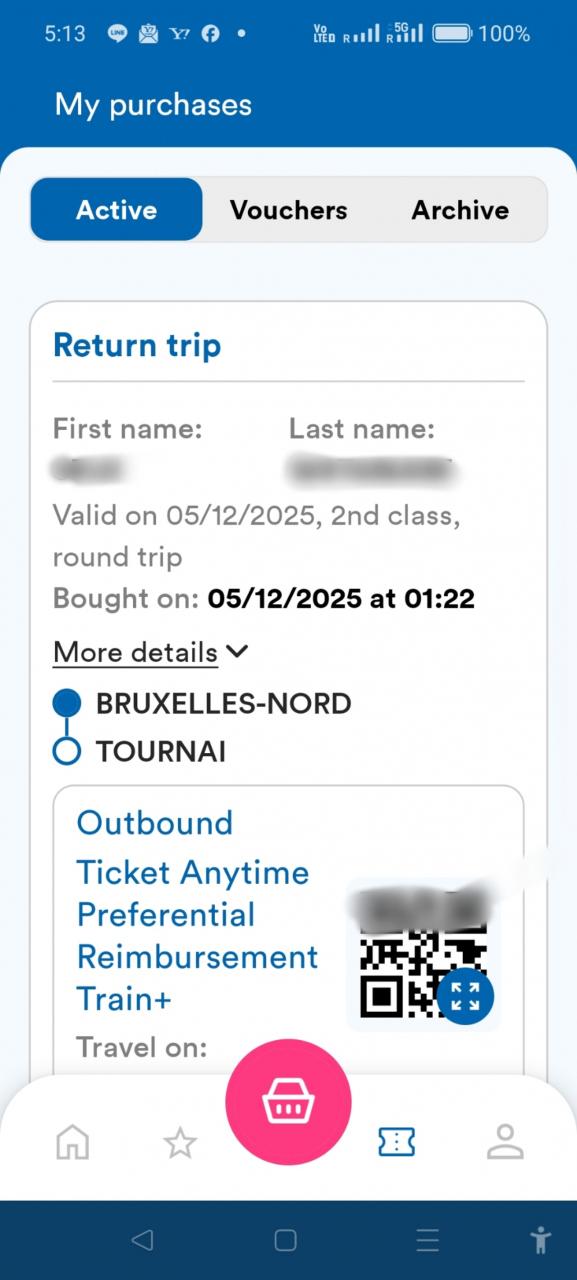Switch to the Archive tab
The width and height of the screenshot is (577, 1280).
click(460, 210)
